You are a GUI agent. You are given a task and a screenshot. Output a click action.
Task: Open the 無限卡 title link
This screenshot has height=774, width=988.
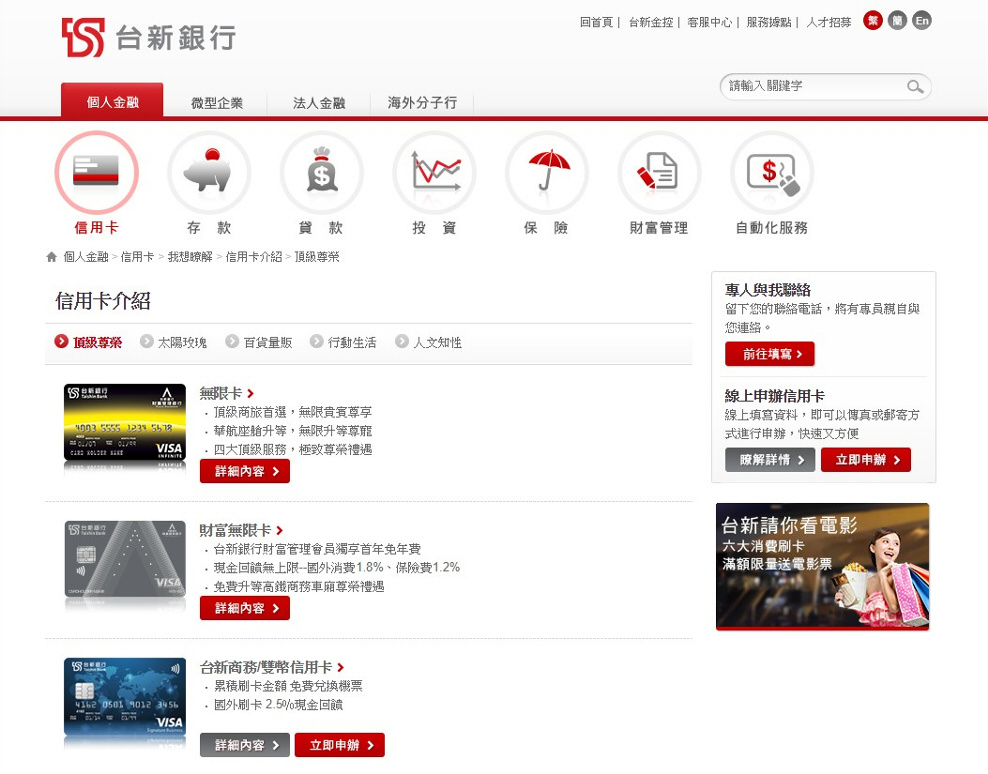point(221,394)
